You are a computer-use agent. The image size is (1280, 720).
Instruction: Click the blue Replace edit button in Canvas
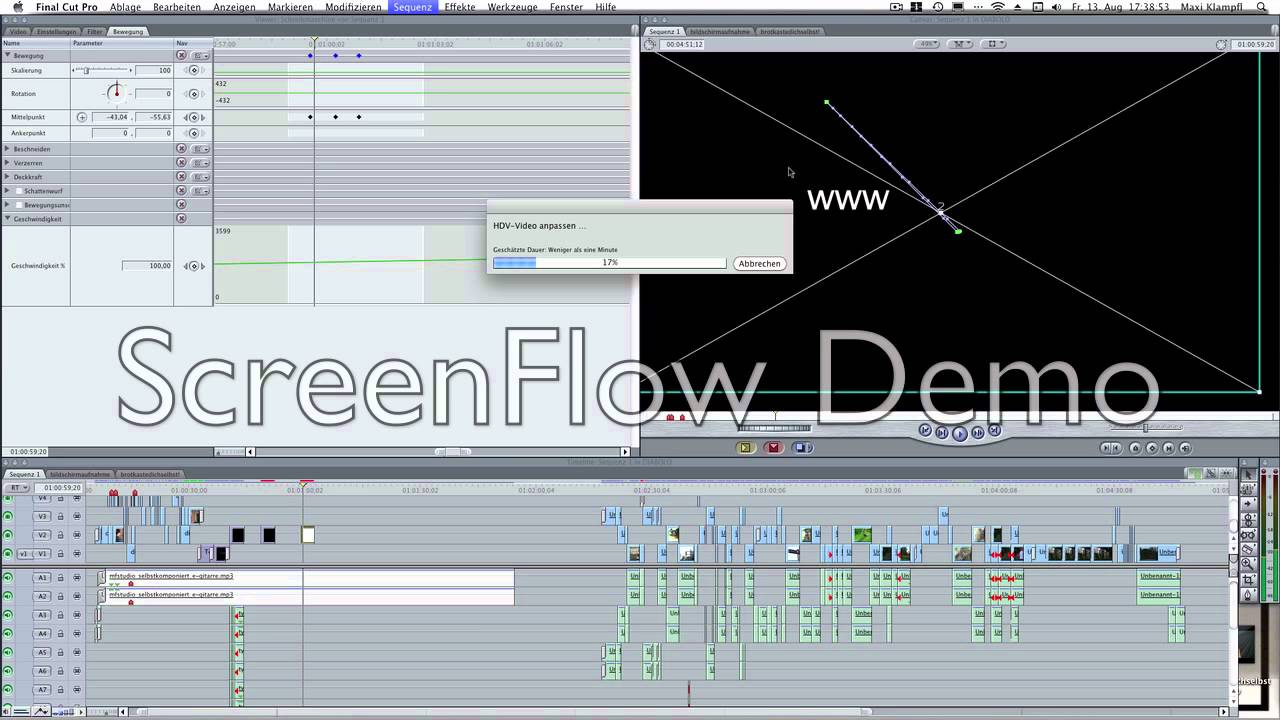point(802,447)
